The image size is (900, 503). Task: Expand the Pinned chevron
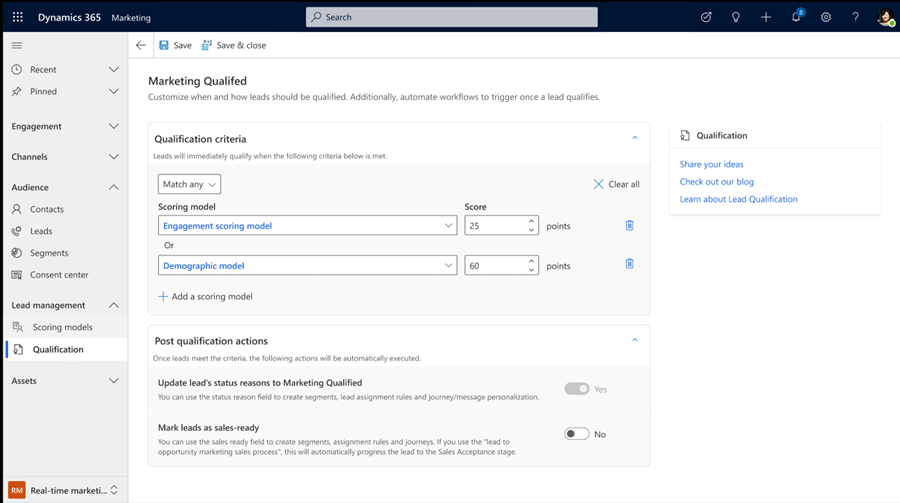114,91
